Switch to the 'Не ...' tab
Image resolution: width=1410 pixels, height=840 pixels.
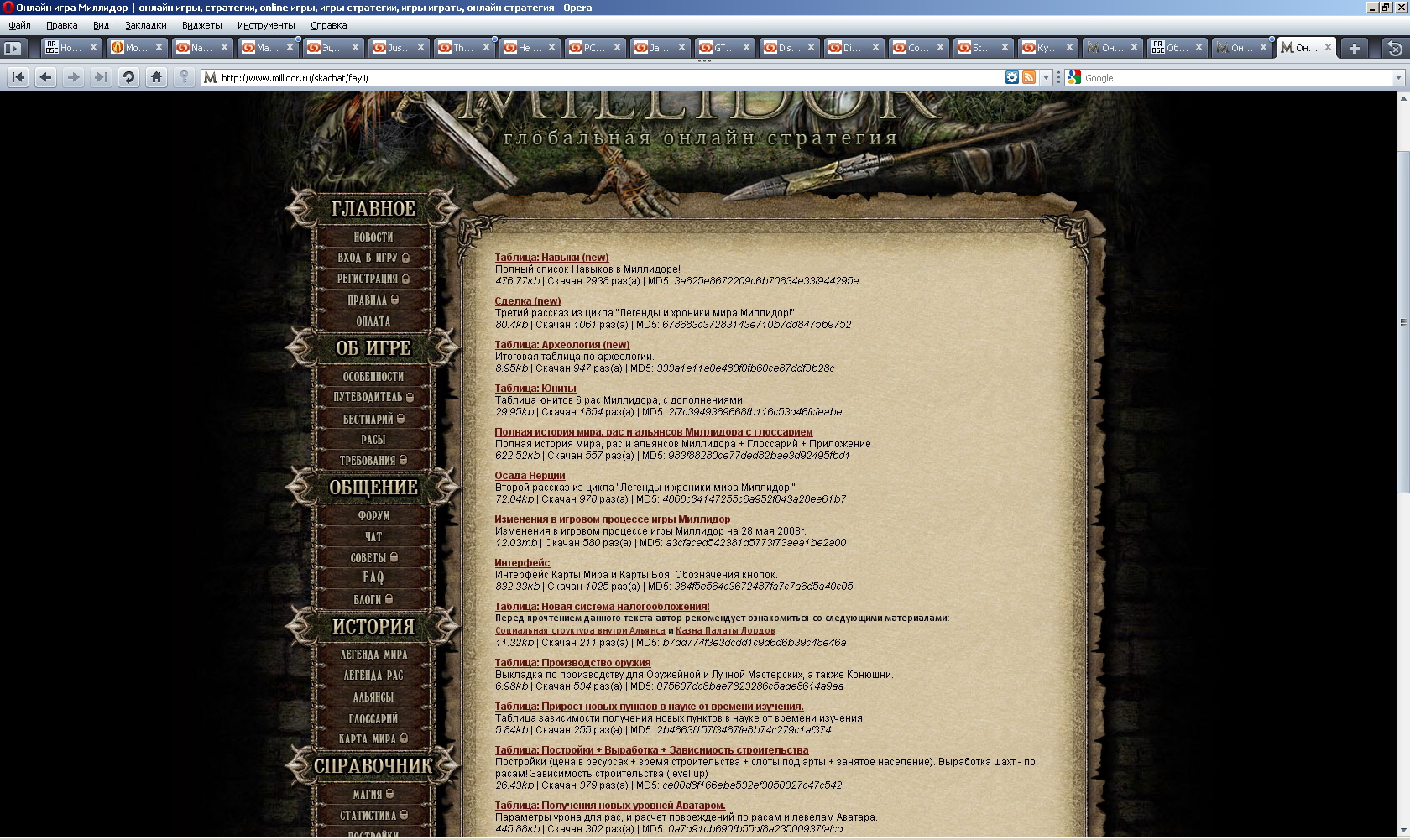[530, 48]
